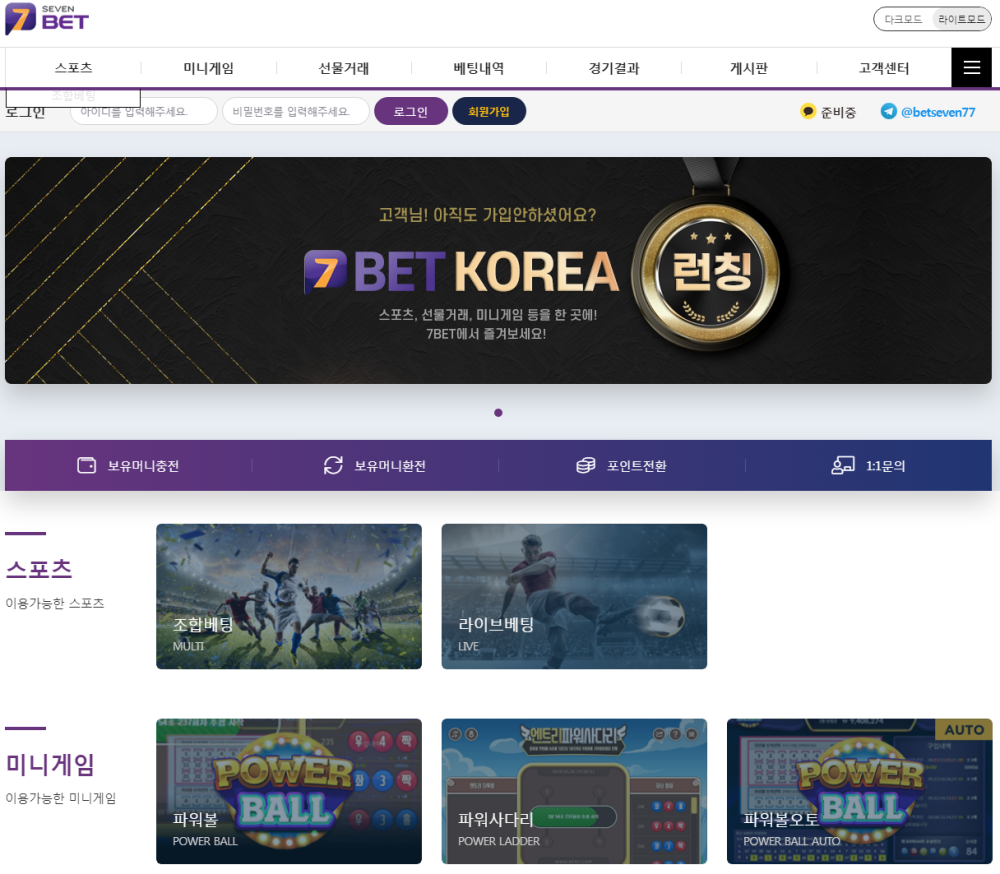Open the 경기결과 menu item
1000x874 pixels.
(x=614, y=68)
